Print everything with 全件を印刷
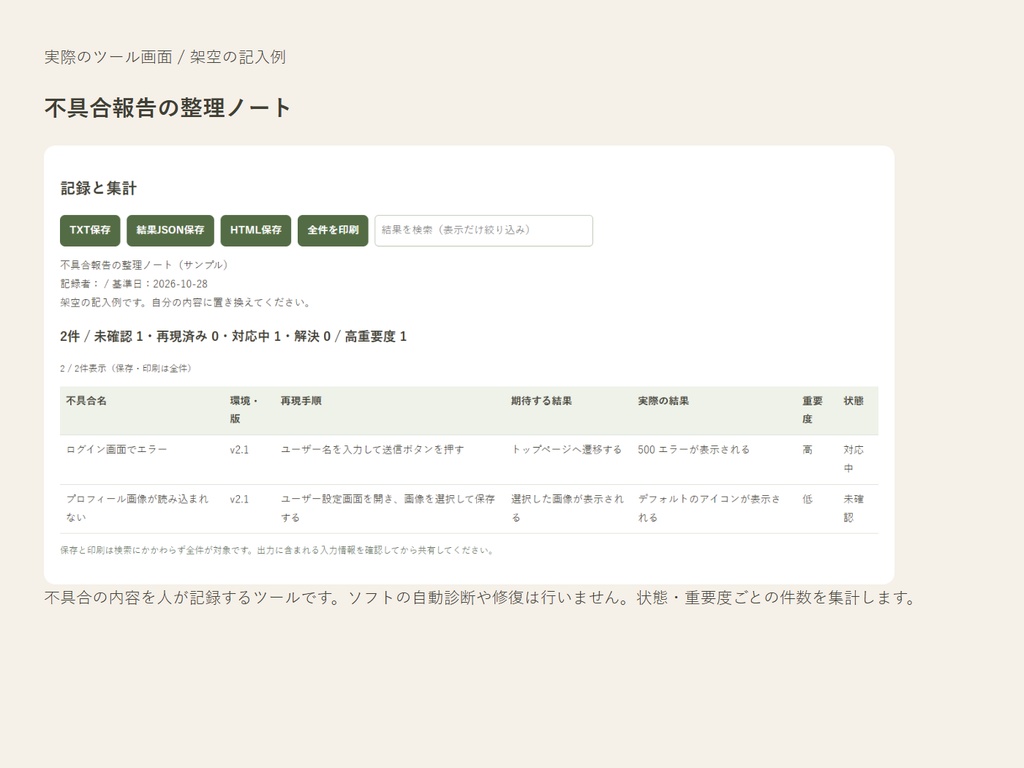This screenshot has width=1024, height=768. [x=333, y=231]
